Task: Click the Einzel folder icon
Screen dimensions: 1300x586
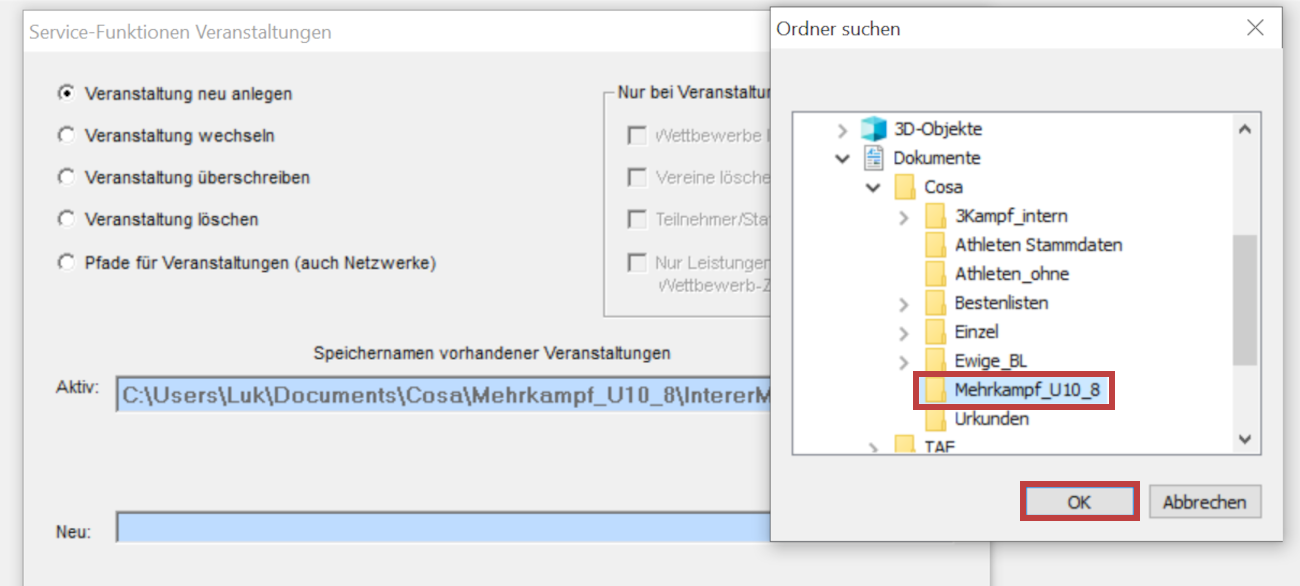Action: pyautogui.click(x=936, y=332)
